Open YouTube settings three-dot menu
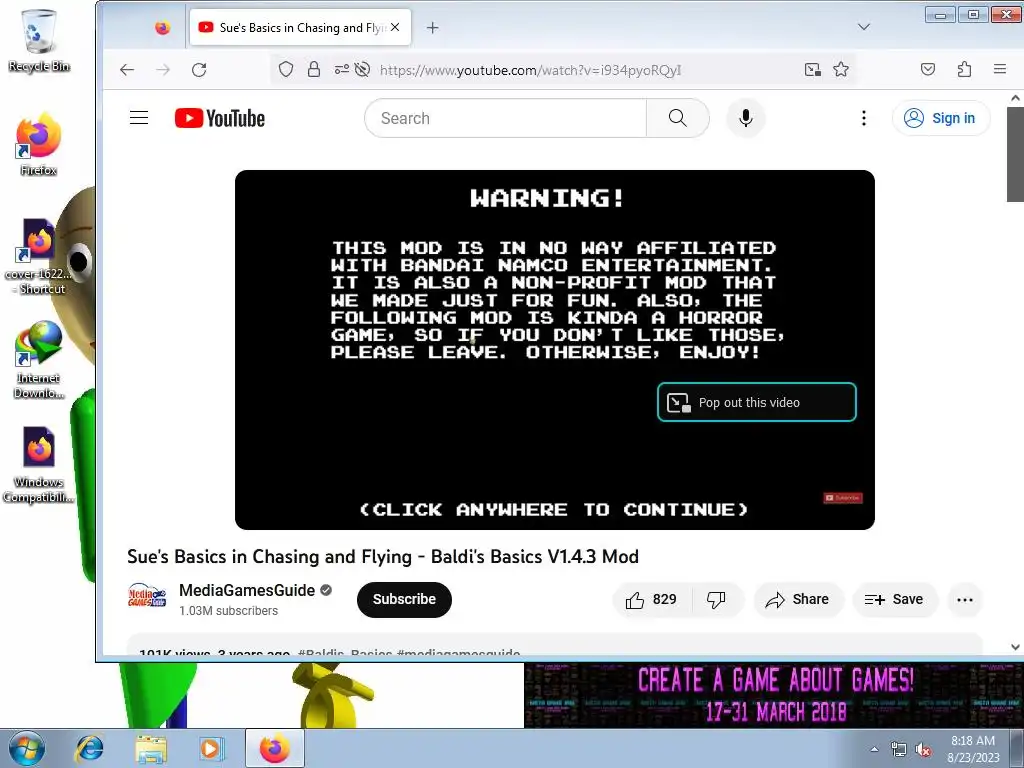Image resolution: width=1024 pixels, height=768 pixels. click(x=864, y=118)
